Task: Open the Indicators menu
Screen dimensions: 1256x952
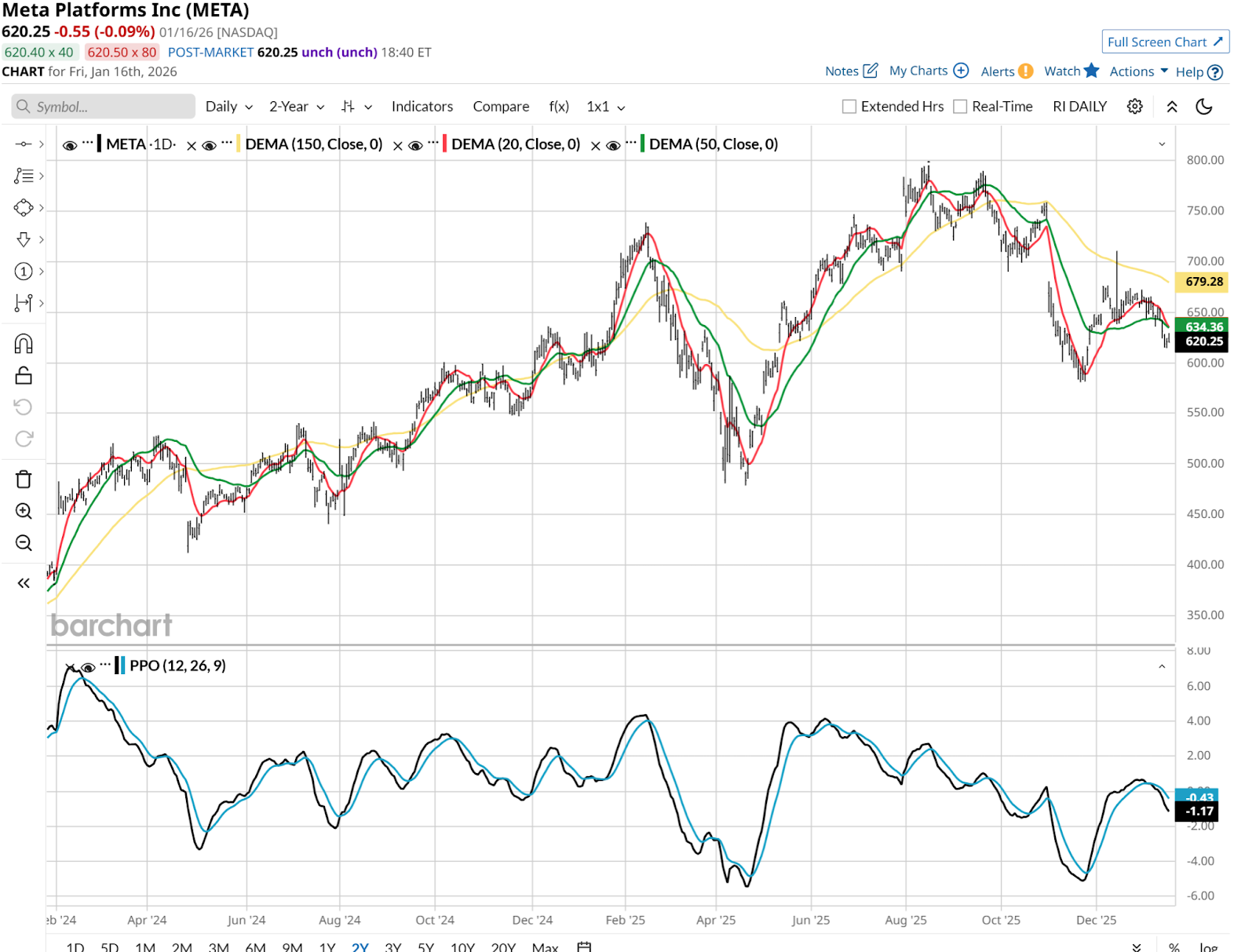Action: [422, 107]
